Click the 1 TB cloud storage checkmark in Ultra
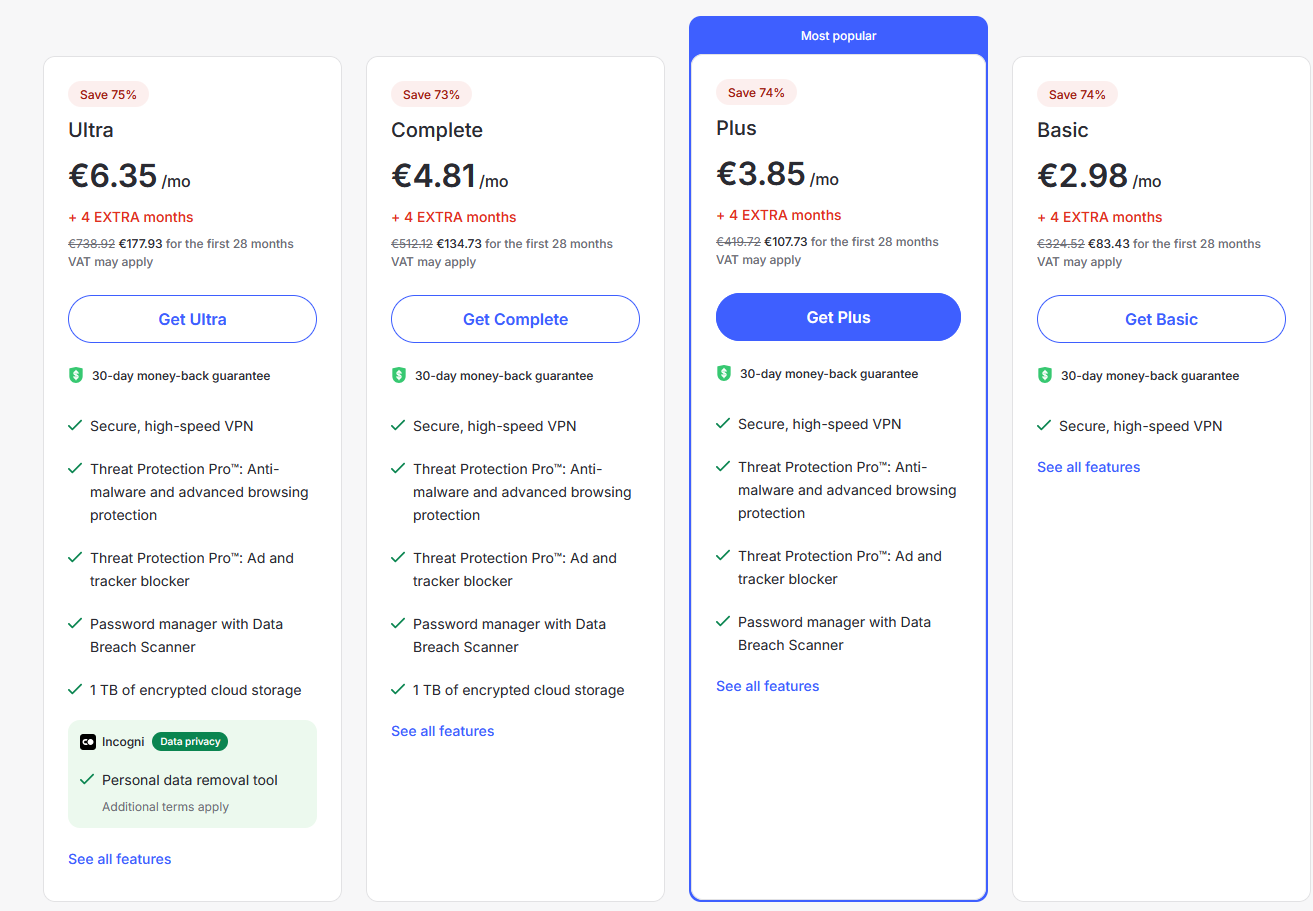The width and height of the screenshot is (1313, 911). pos(75,690)
